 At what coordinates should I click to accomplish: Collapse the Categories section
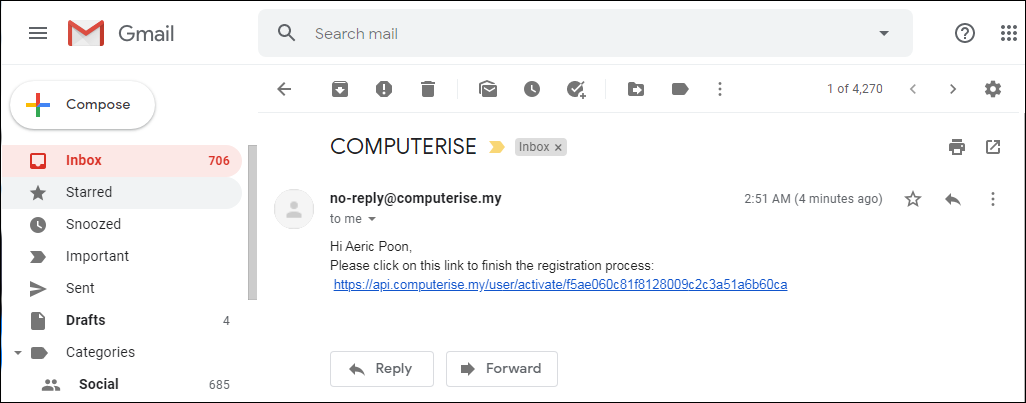[16, 352]
